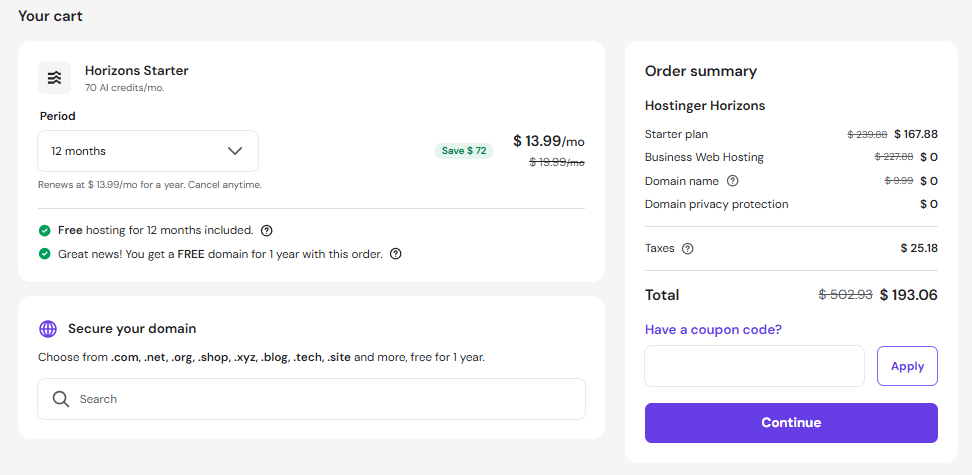
Task: Click the Total label
Action: tap(662, 295)
